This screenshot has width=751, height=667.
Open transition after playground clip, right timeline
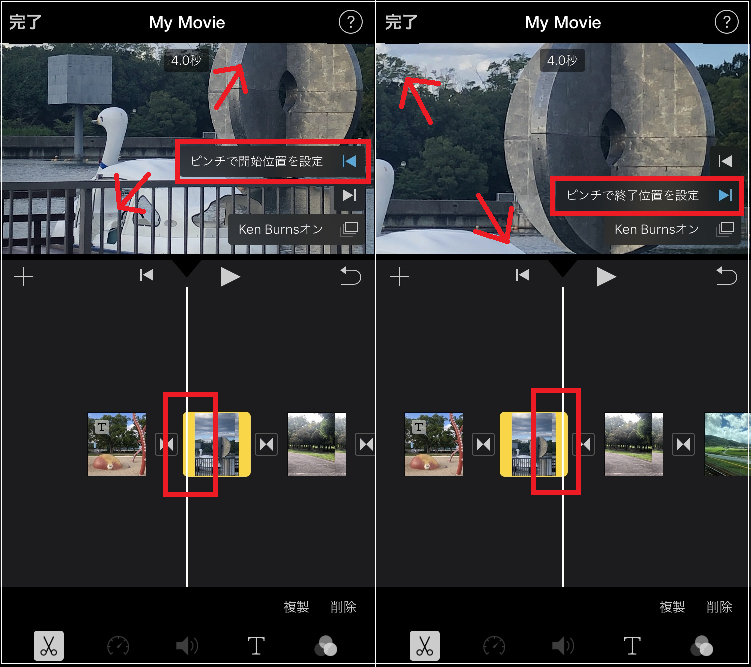point(483,445)
